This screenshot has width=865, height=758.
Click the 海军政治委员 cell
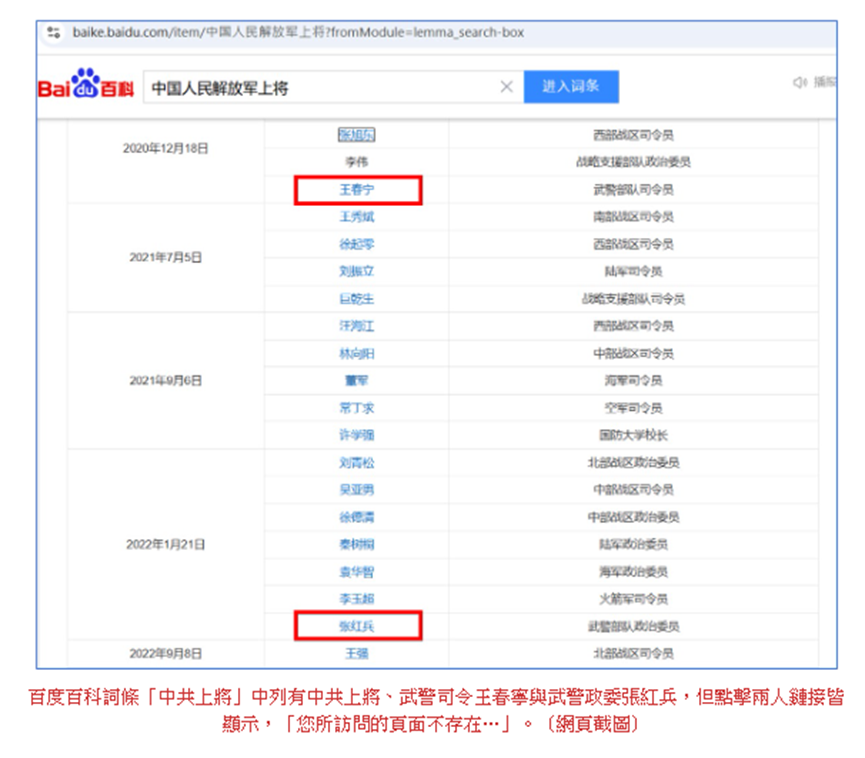633,572
